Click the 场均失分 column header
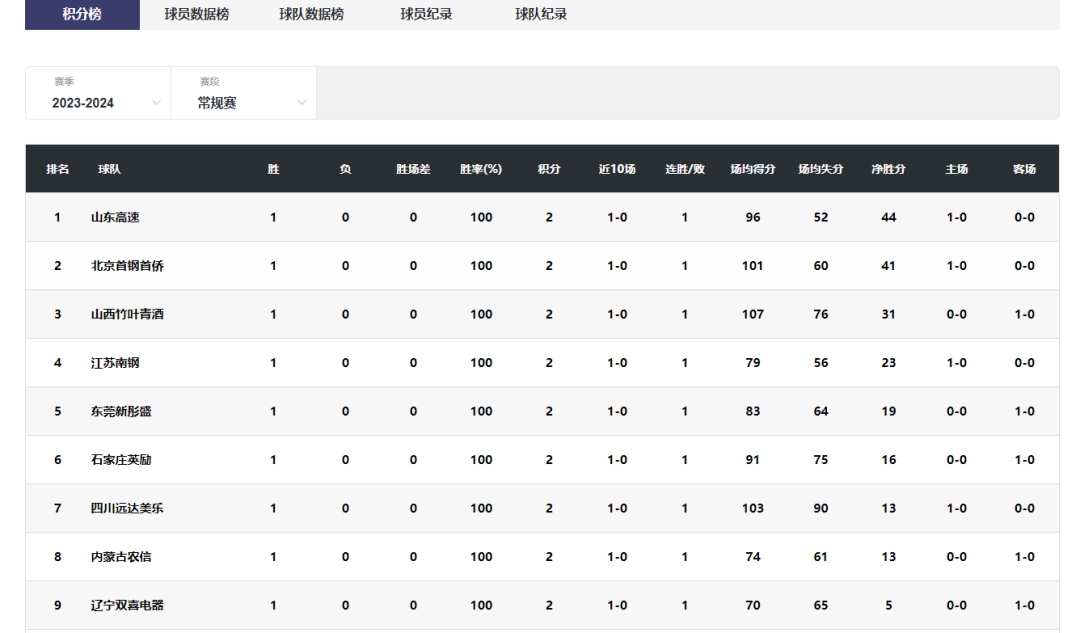This screenshot has width=1080, height=633. (821, 169)
